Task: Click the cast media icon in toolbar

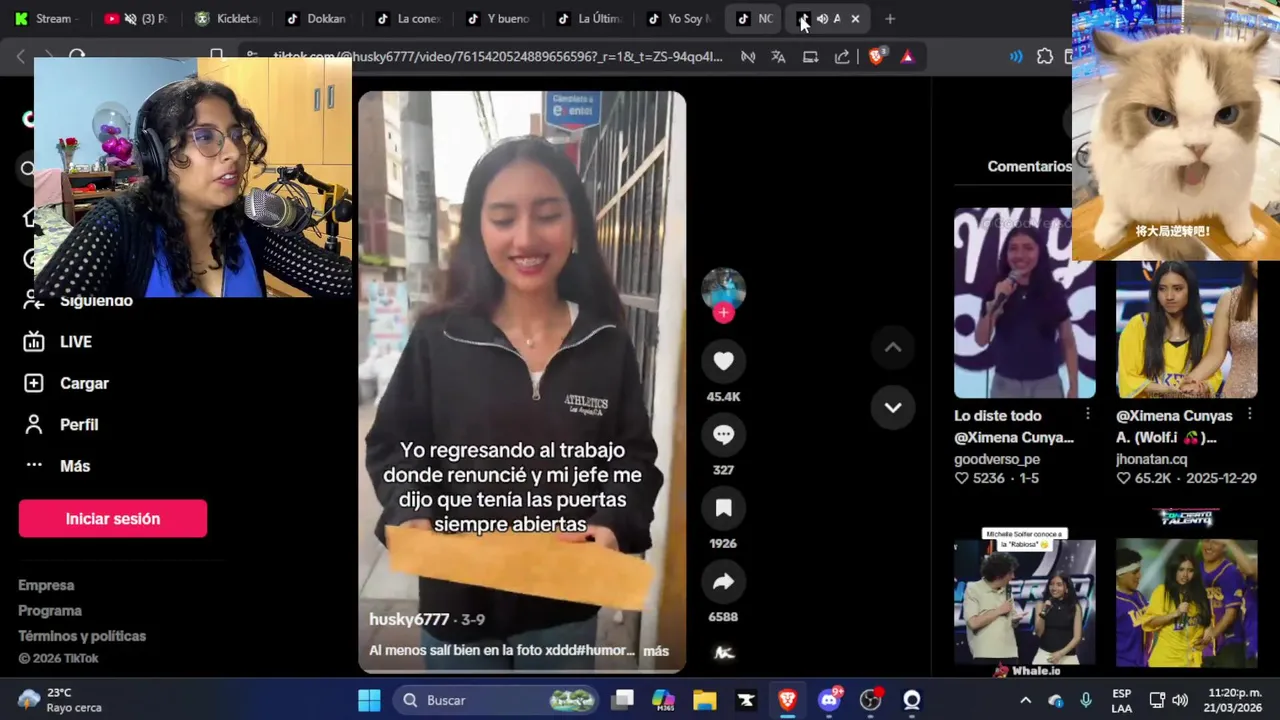Action: [x=810, y=57]
